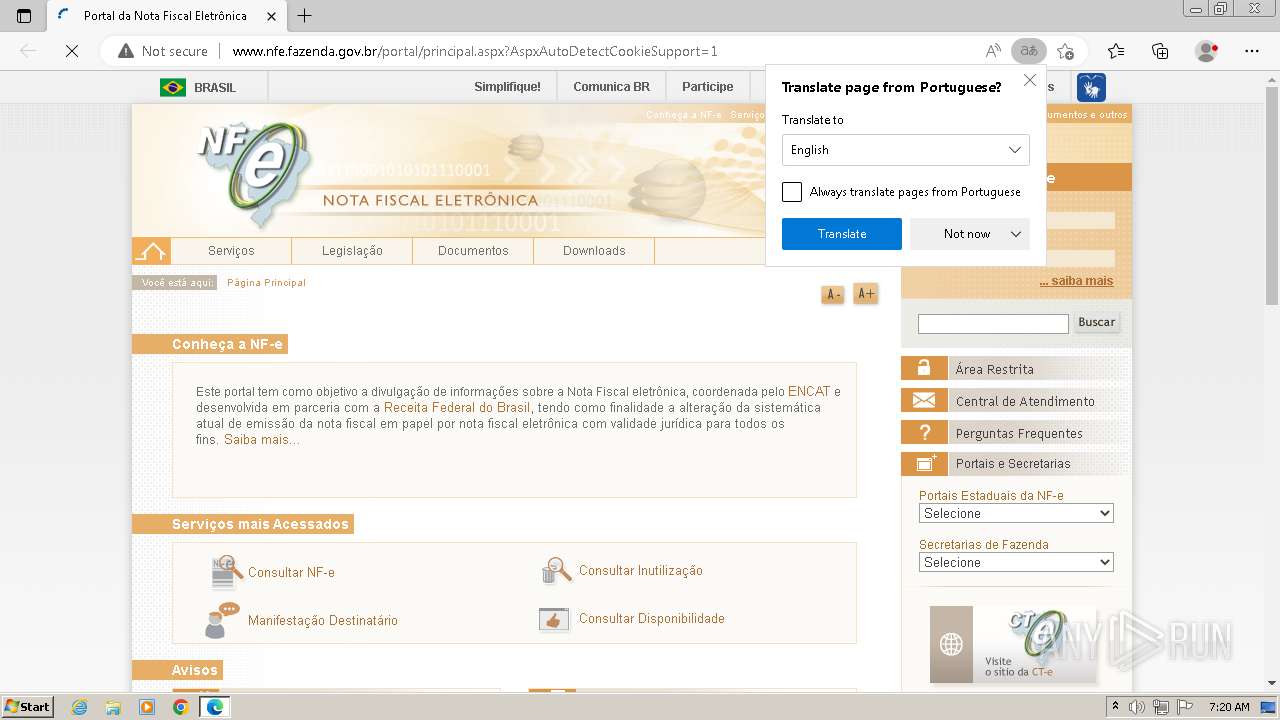The image size is (1280, 720).
Task: Open the Downloads menu
Action: point(594,251)
